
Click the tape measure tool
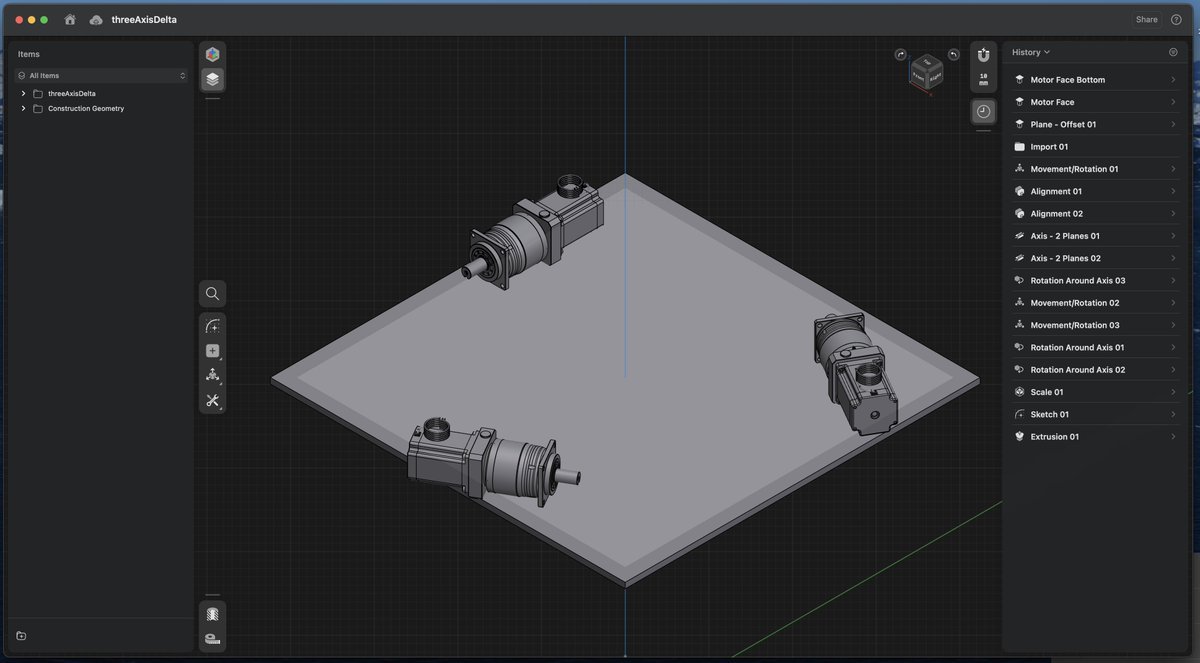212,639
